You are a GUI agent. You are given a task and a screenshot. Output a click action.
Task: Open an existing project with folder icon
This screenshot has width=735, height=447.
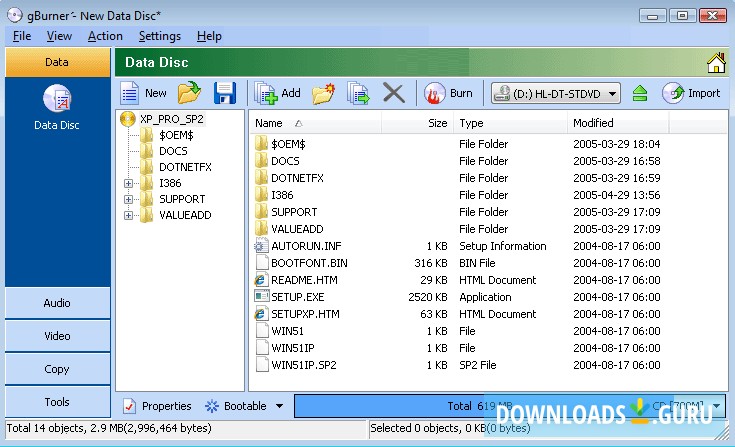pos(189,93)
